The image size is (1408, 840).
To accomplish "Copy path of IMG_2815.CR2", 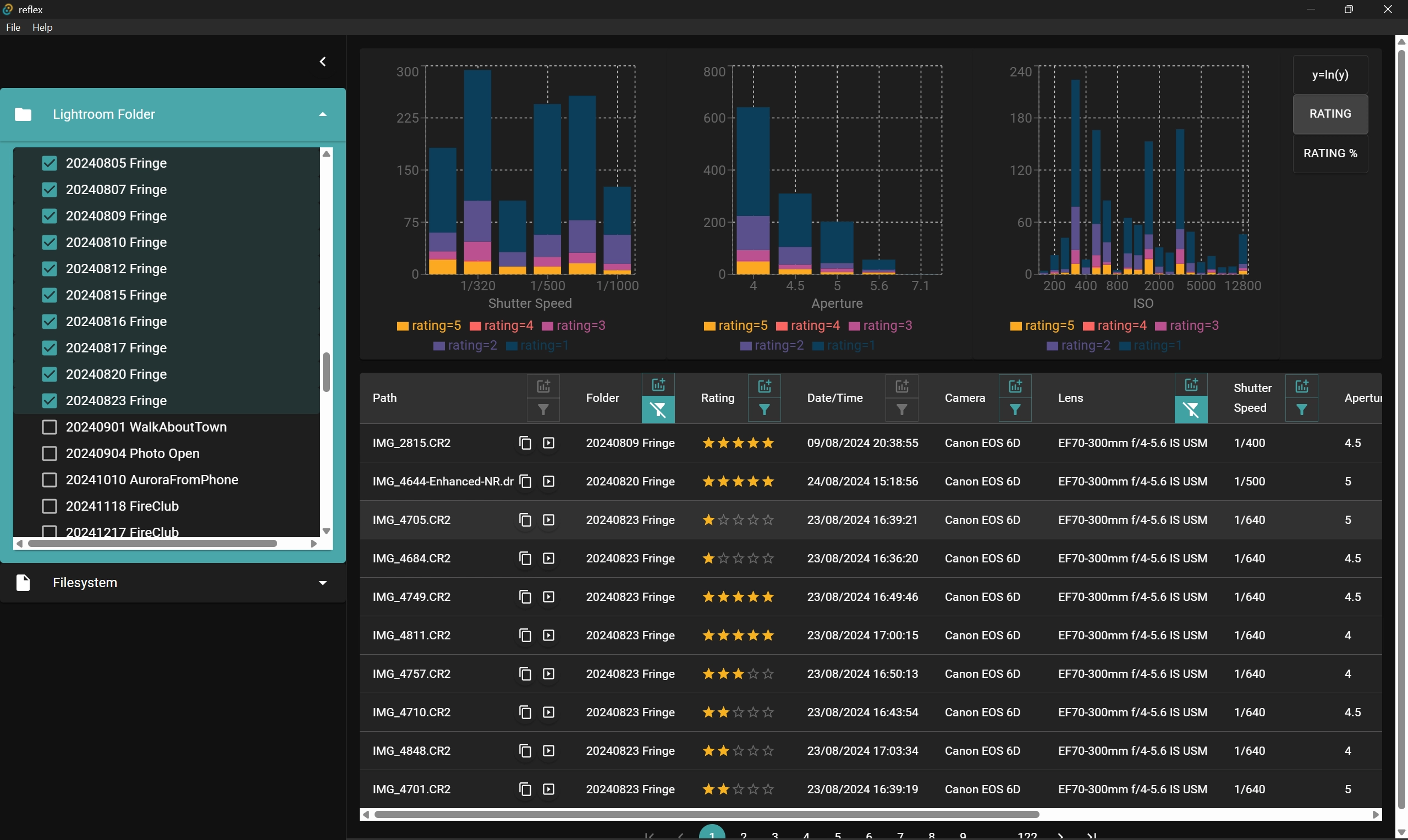I will [x=525, y=443].
